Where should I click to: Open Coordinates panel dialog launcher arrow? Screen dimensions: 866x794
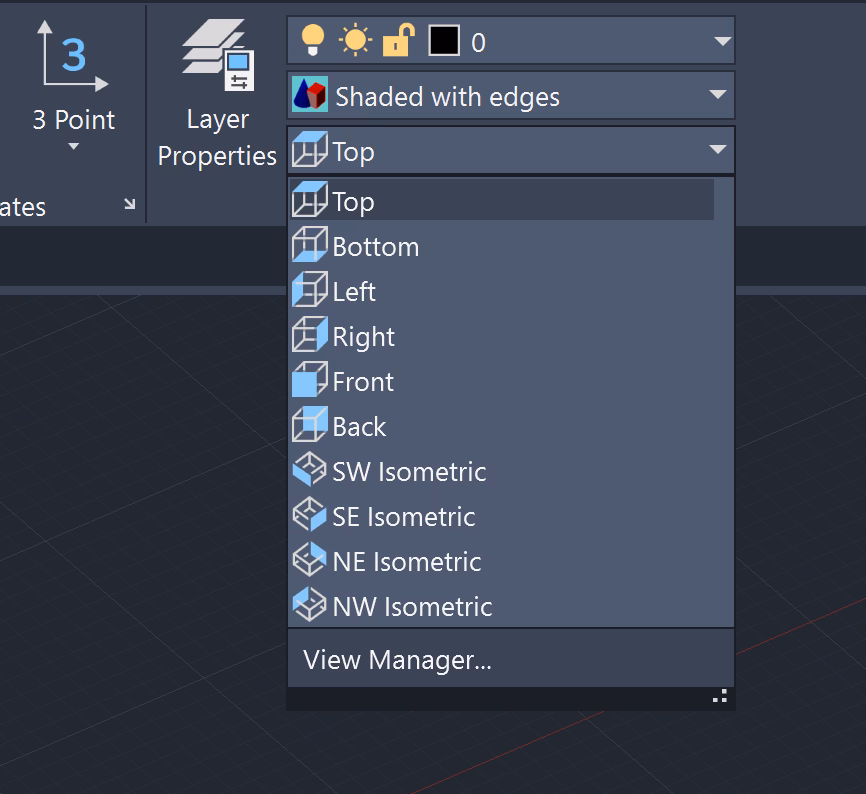pos(130,204)
